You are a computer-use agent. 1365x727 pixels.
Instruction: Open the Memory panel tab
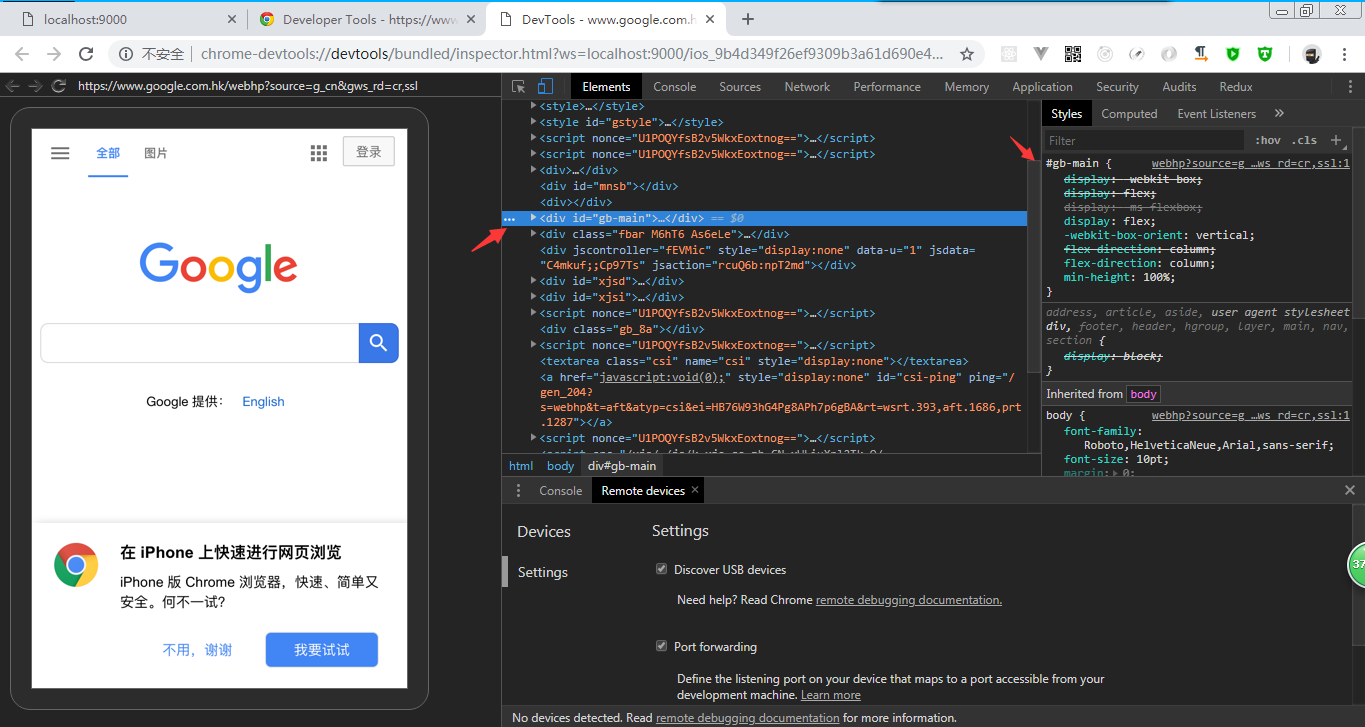(967, 87)
